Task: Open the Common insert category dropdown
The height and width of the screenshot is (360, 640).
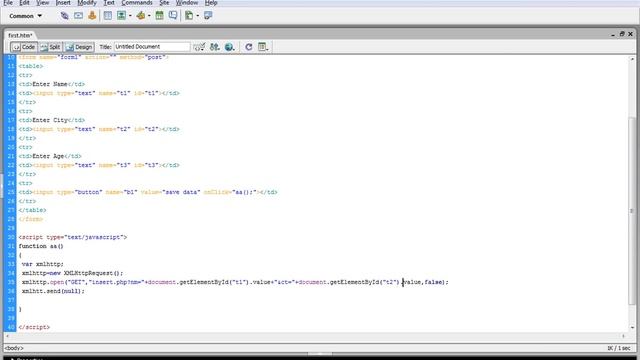Action: (x=25, y=16)
